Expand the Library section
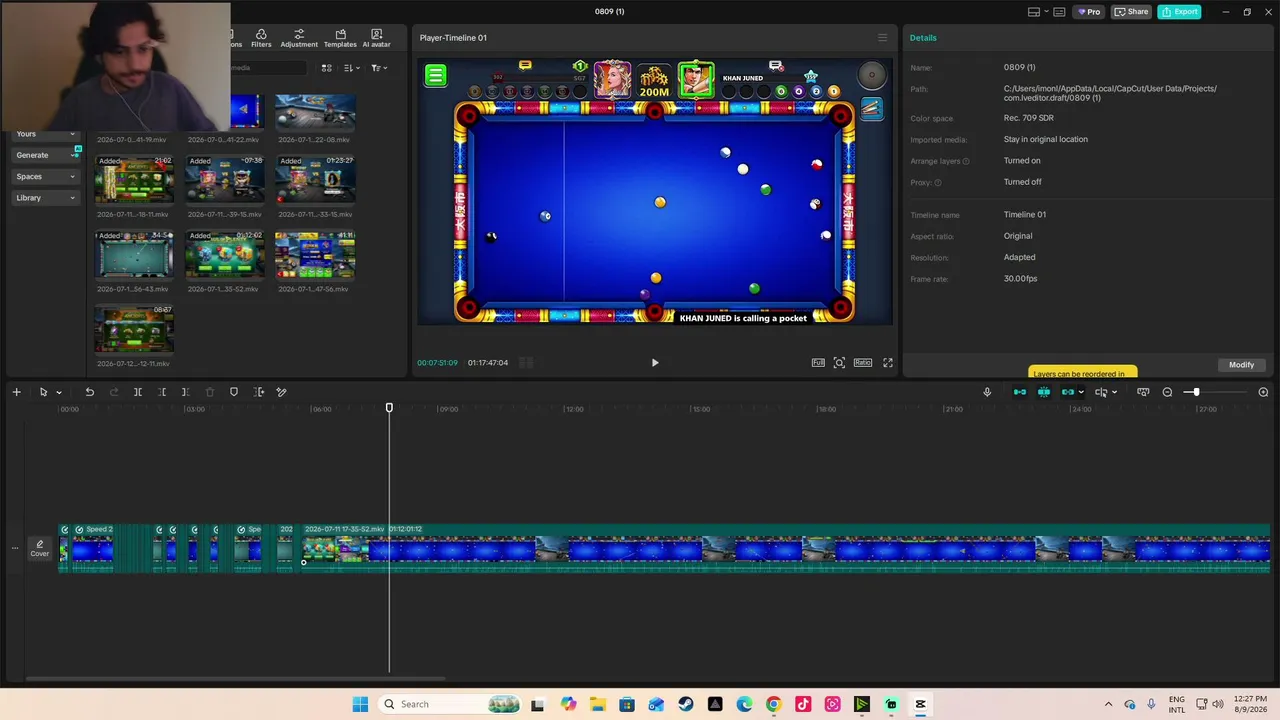The image size is (1280, 720). coord(45,198)
